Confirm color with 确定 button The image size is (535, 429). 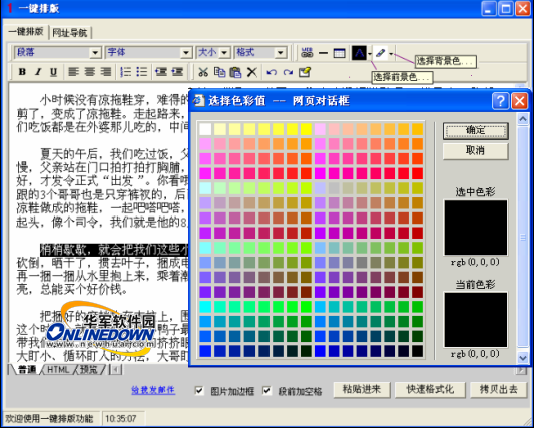tap(475, 131)
